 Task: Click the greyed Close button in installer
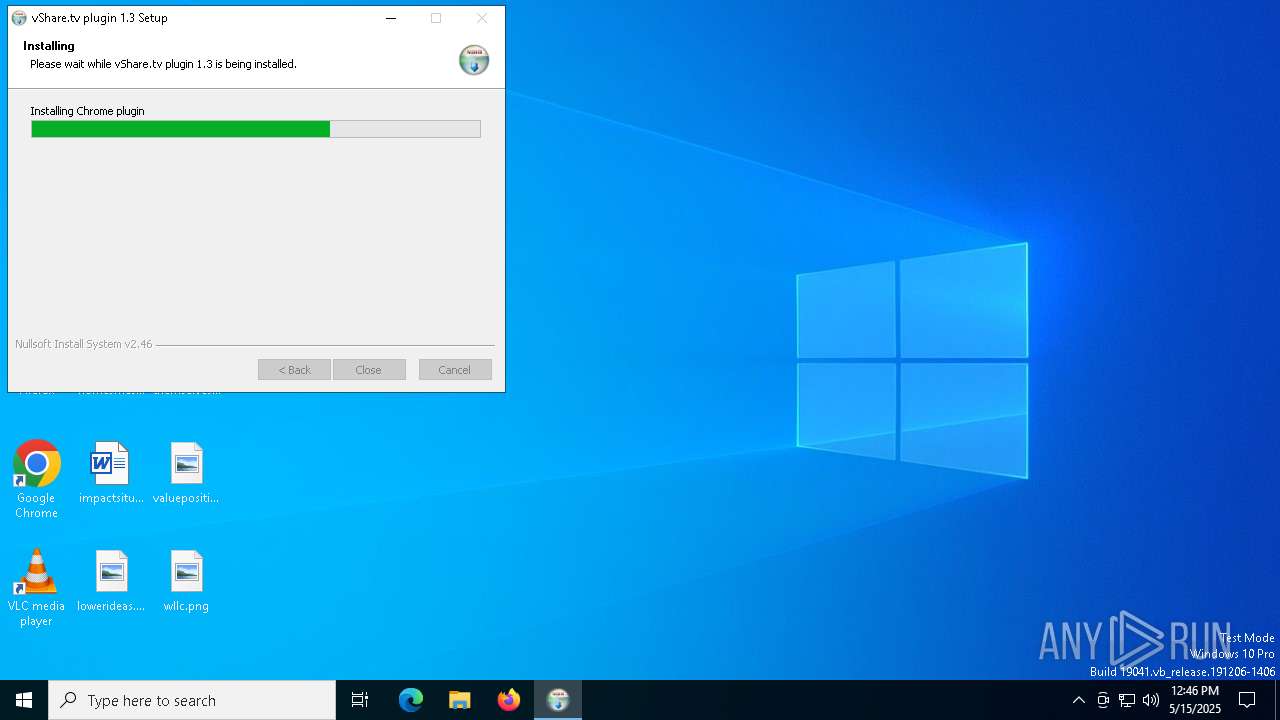click(369, 370)
